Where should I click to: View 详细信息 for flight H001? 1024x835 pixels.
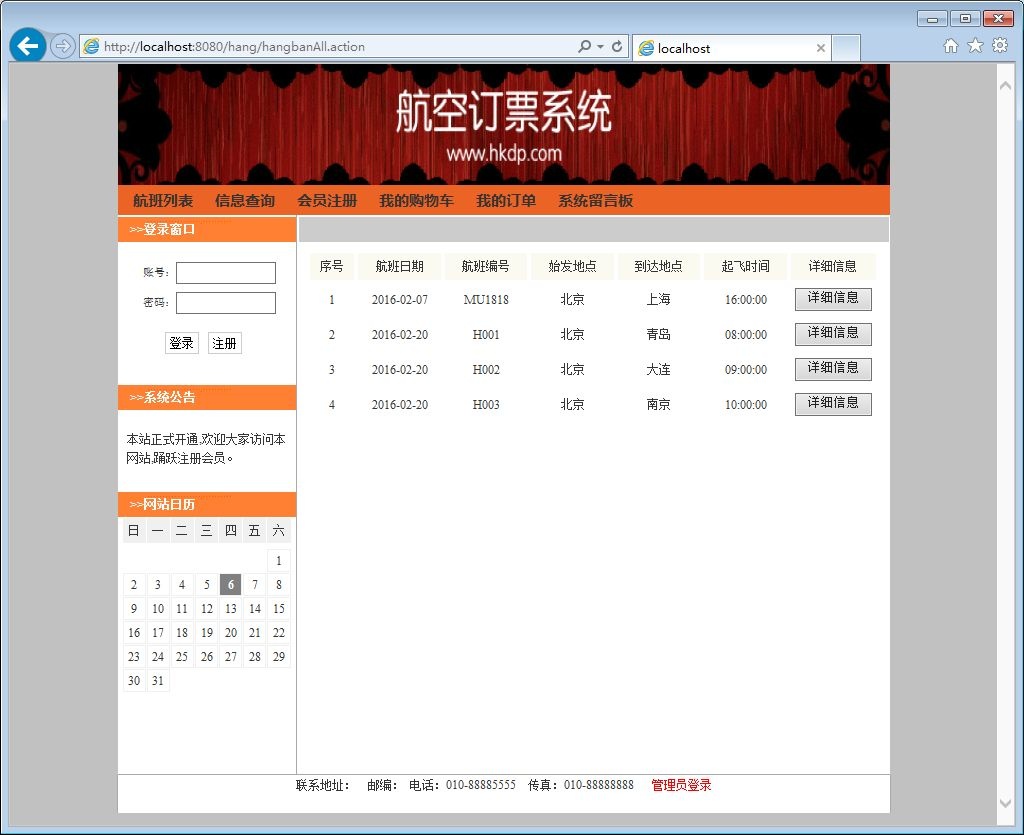pos(833,334)
